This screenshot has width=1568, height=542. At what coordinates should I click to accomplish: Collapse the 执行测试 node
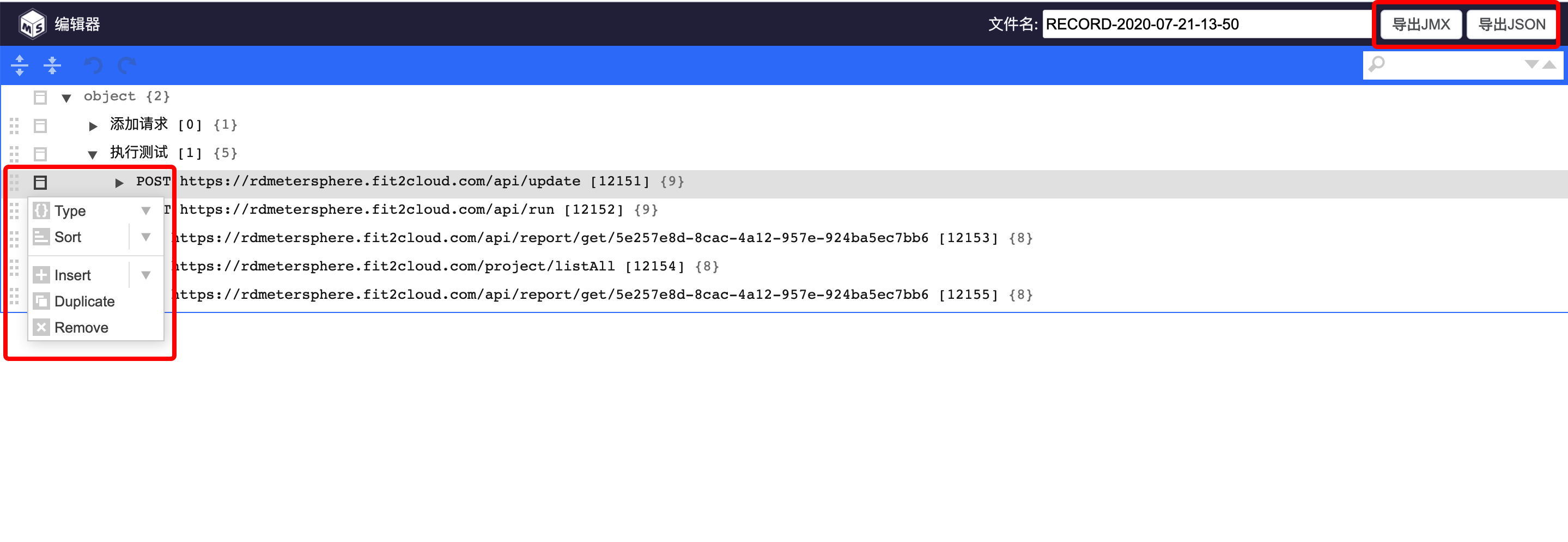[93, 155]
